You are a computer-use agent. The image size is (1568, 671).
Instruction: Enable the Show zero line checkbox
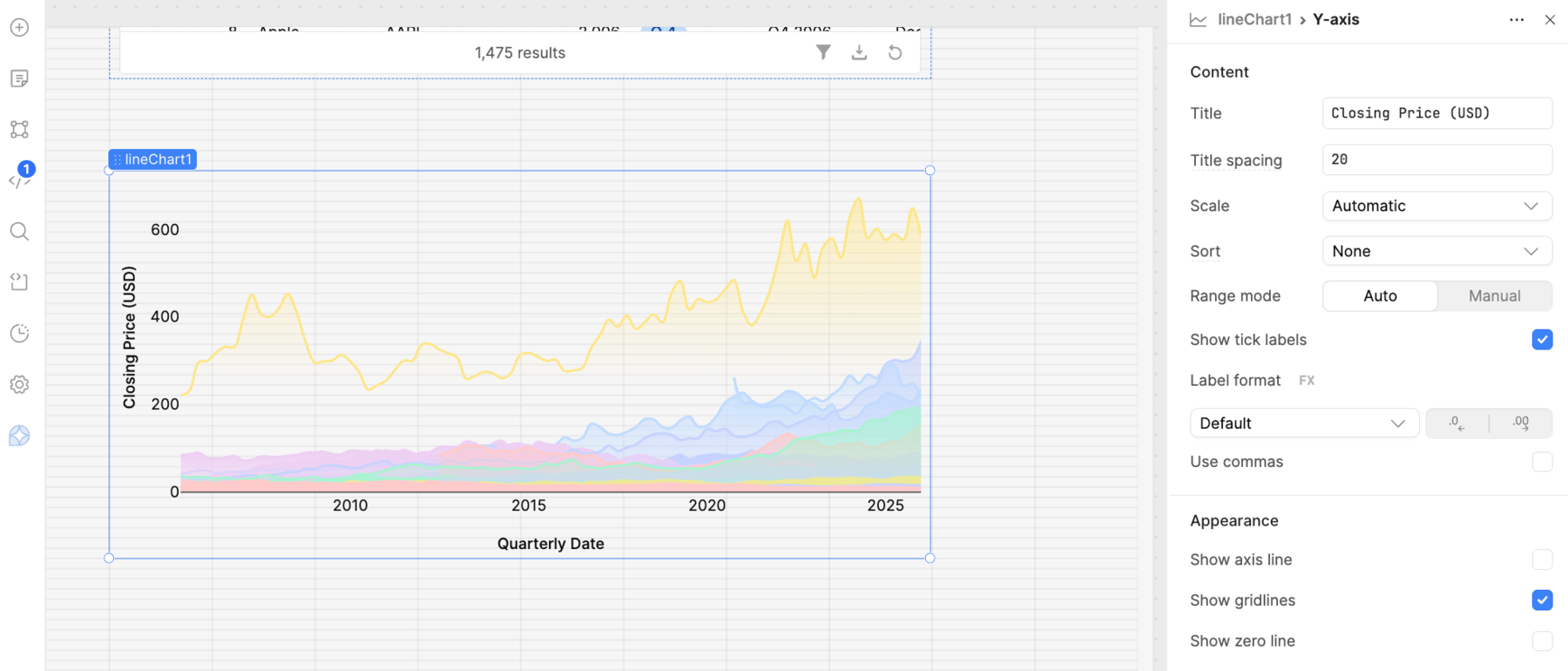[x=1542, y=641]
